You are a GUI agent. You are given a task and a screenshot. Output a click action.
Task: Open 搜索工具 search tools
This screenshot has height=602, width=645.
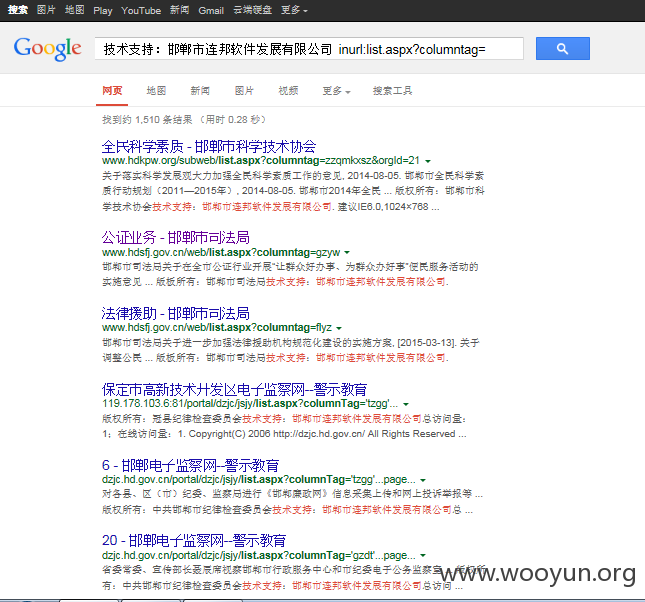(392, 91)
